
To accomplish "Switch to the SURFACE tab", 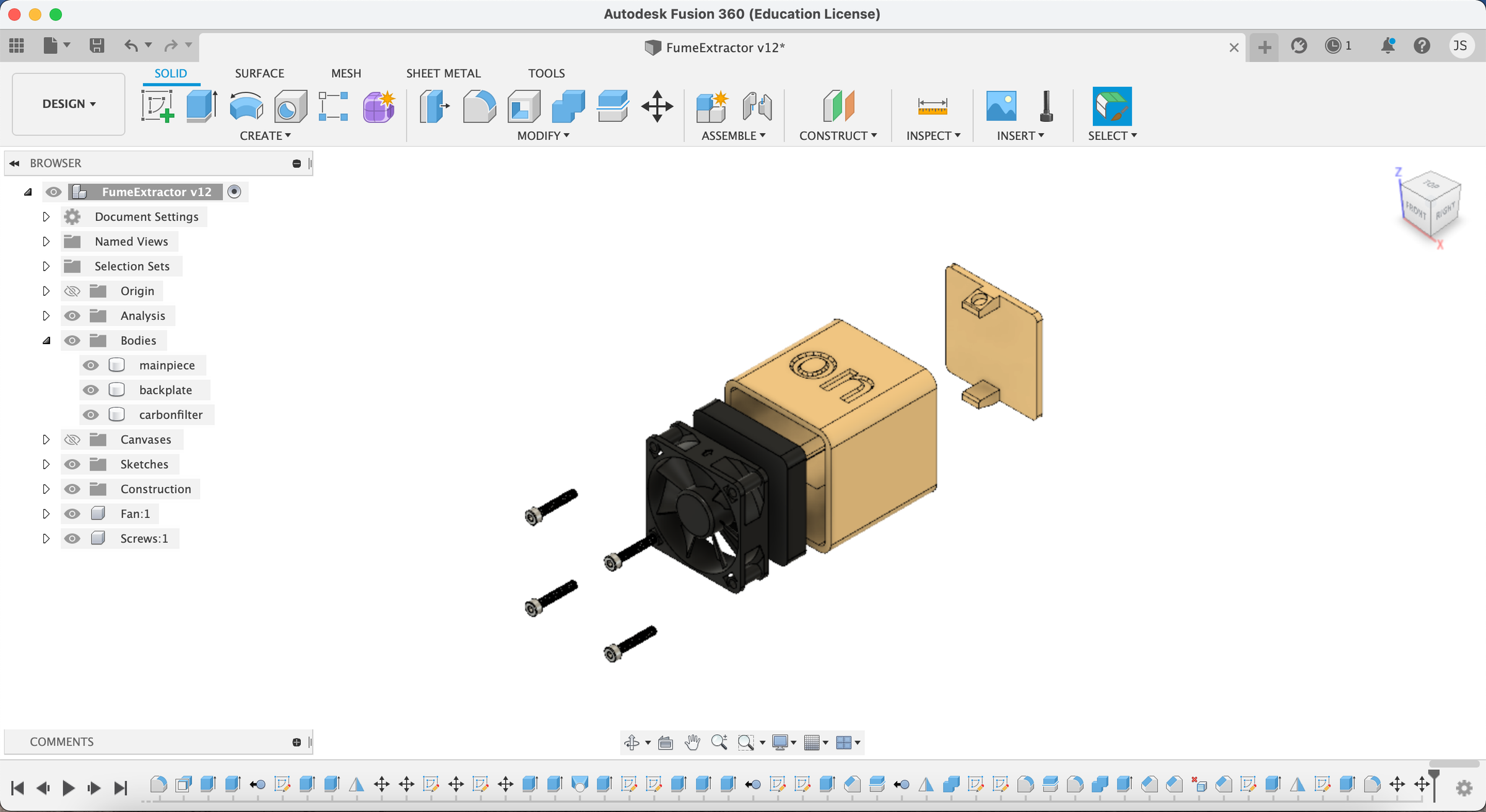I will point(259,72).
